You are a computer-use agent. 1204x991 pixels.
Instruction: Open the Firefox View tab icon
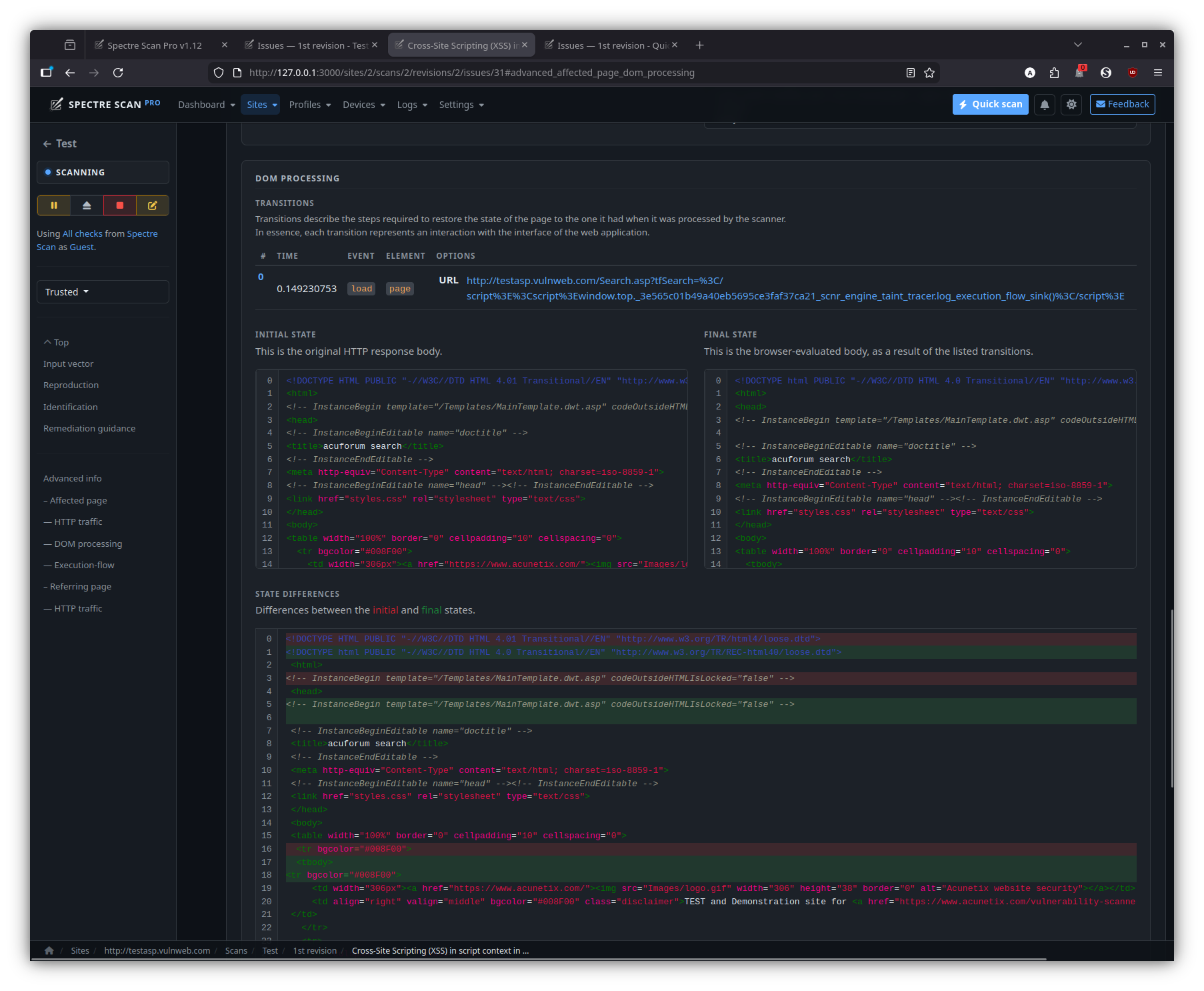[x=70, y=45]
